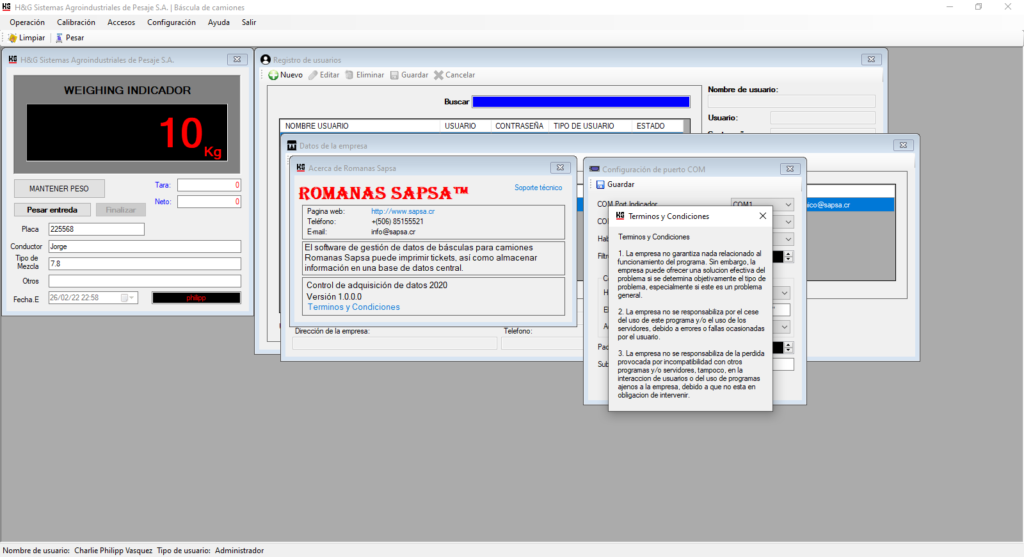Click the Acerca de Romanas Sapsa title icon
Screen dimensions: 1024x557
point(300,168)
